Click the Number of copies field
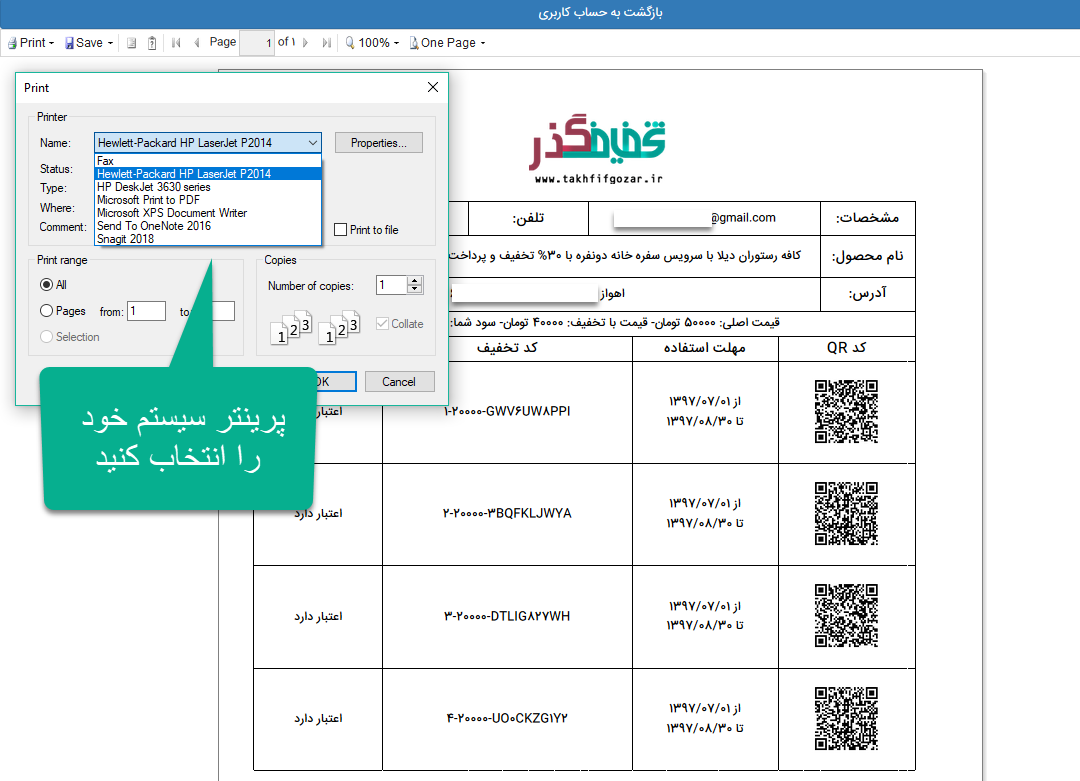The height and width of the screenshot is (781, 1080). (392, 284)
